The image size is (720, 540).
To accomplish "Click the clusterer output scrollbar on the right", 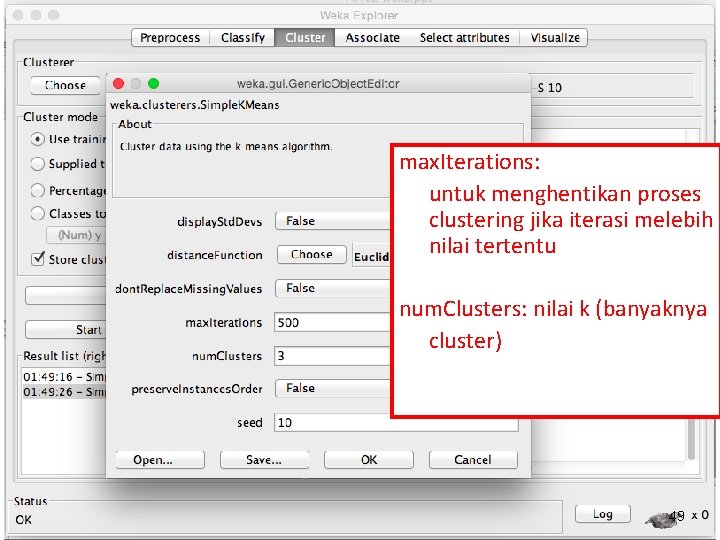I will 691,441.
